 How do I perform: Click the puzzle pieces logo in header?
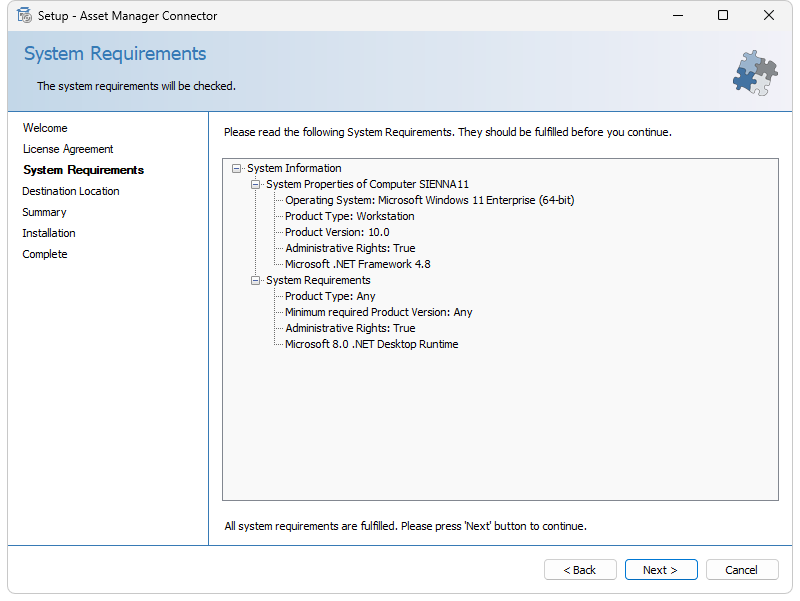click(x=755, y=72)
